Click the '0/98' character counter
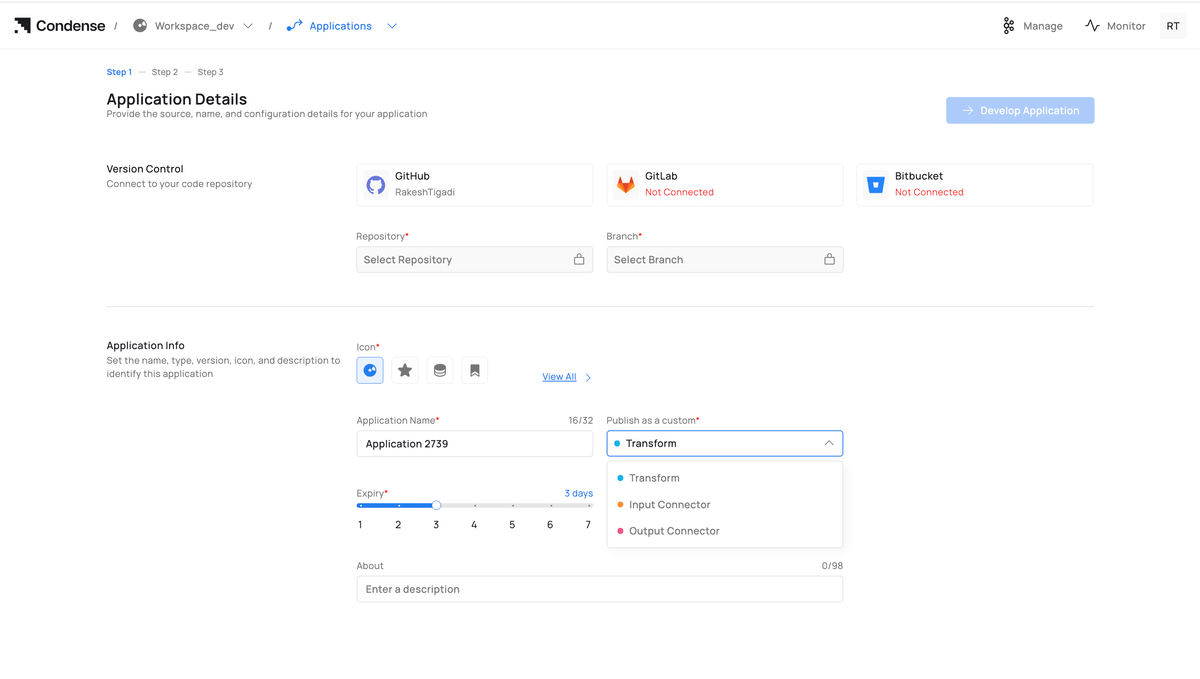Viewport: 1200px width, 679px height. click(832, 566)
